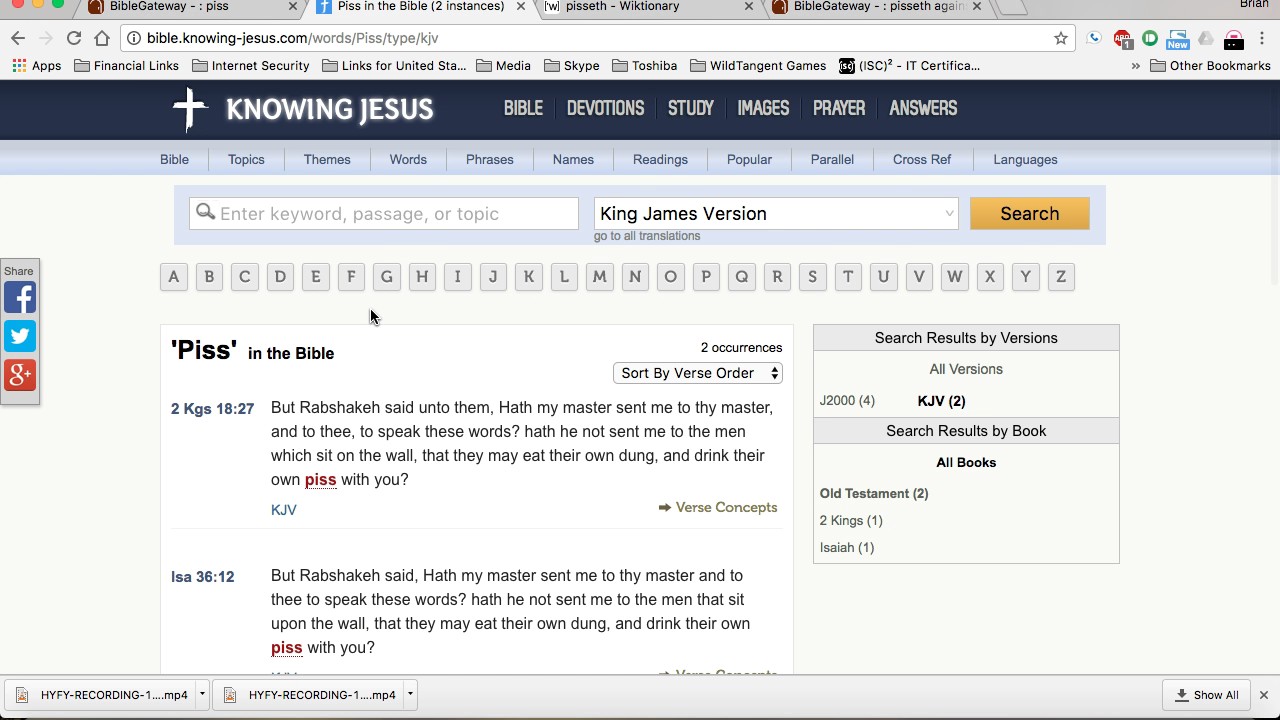Select Topics in sub navigation
Viewport: 1280px width, 720px height.
pos(246,159)
